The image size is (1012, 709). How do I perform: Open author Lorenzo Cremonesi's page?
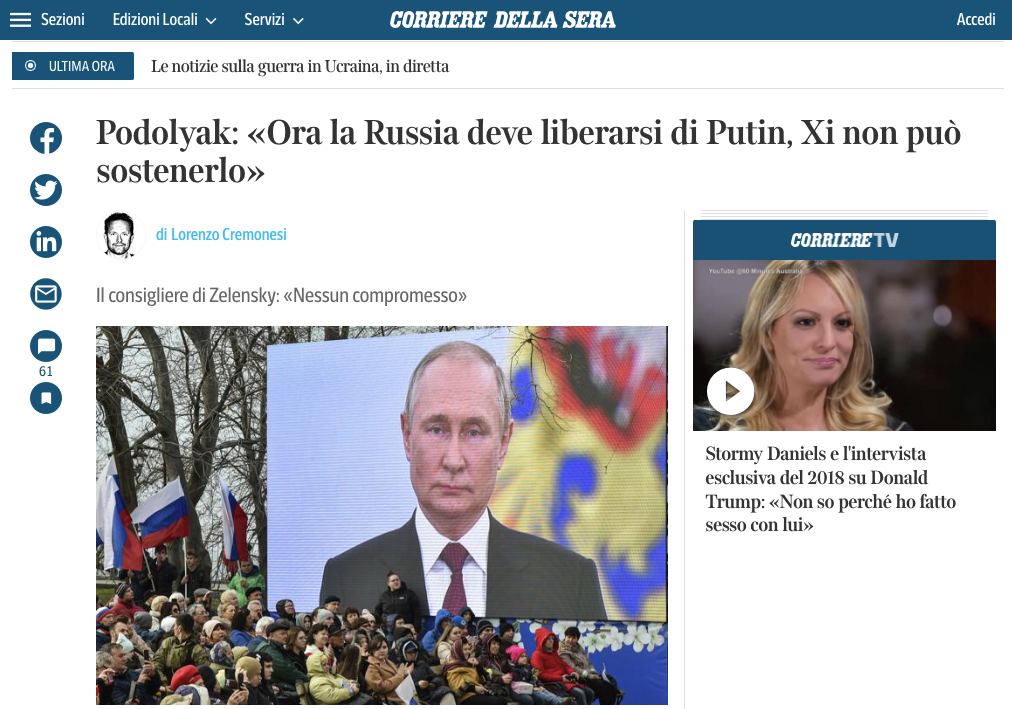(x=221, y=234)
